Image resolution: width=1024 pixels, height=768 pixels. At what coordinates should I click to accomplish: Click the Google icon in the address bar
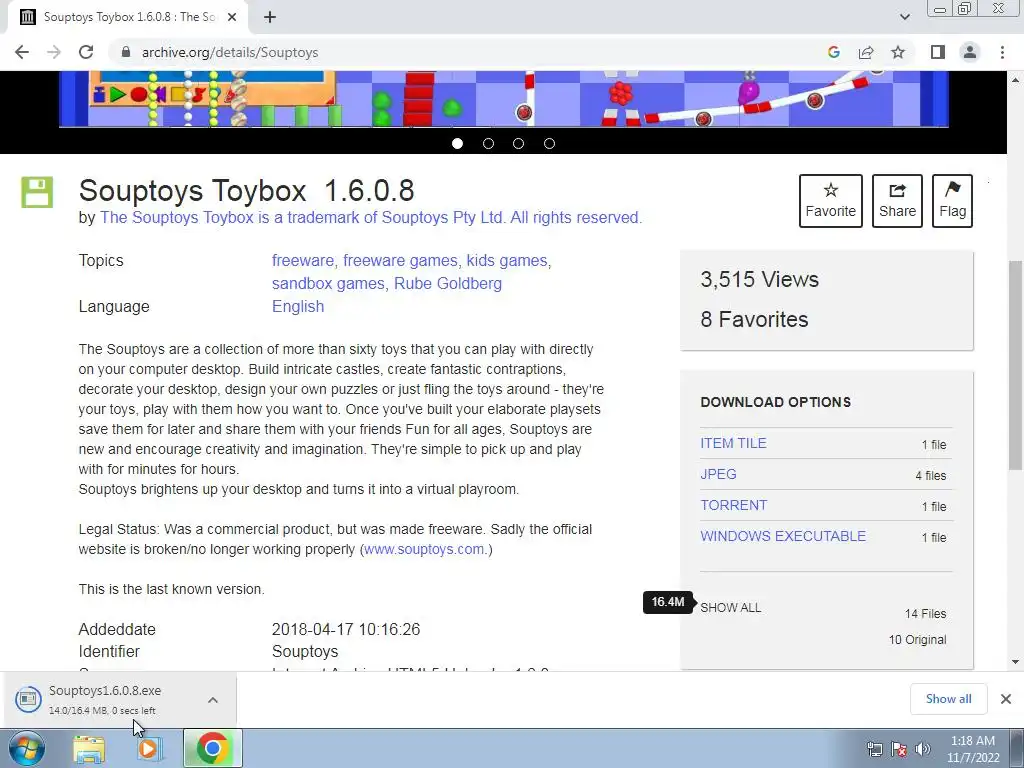point(833,52)
